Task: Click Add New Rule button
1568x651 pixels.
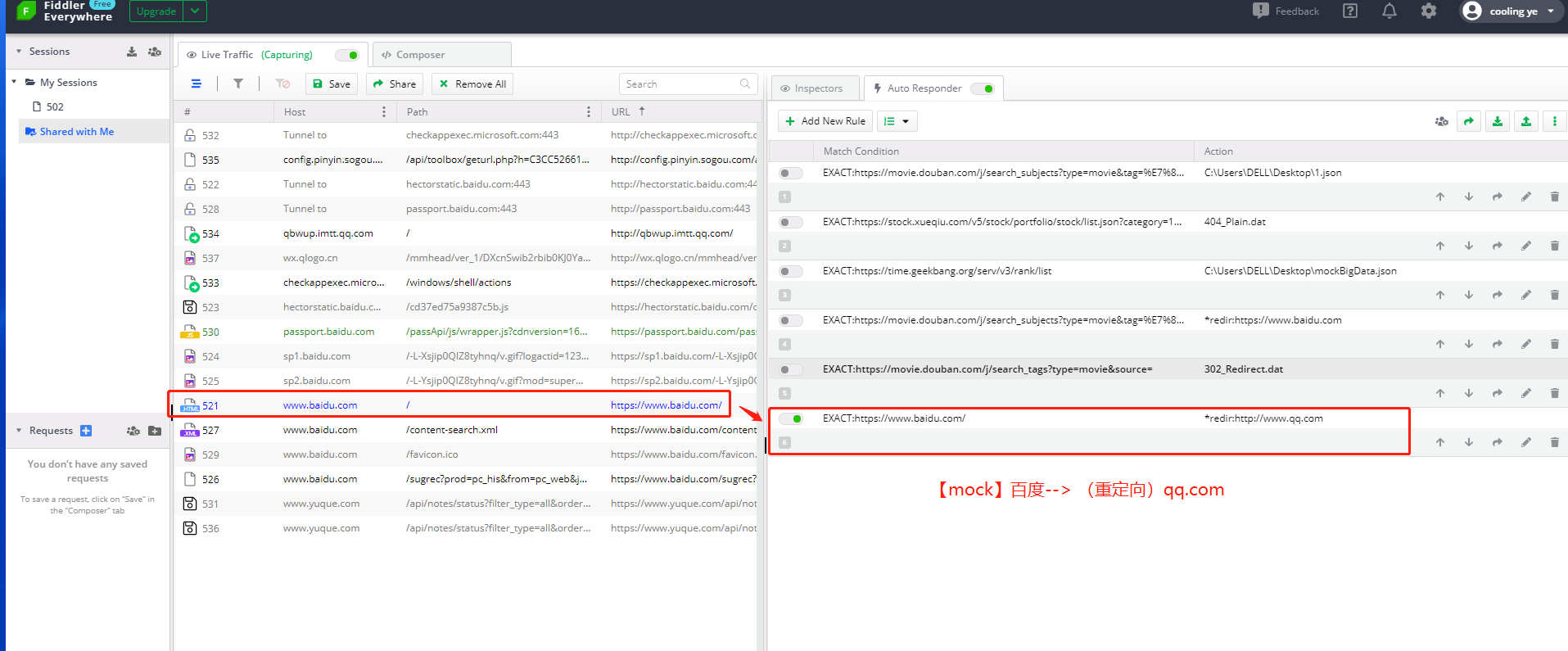Action: click(825, 121)
